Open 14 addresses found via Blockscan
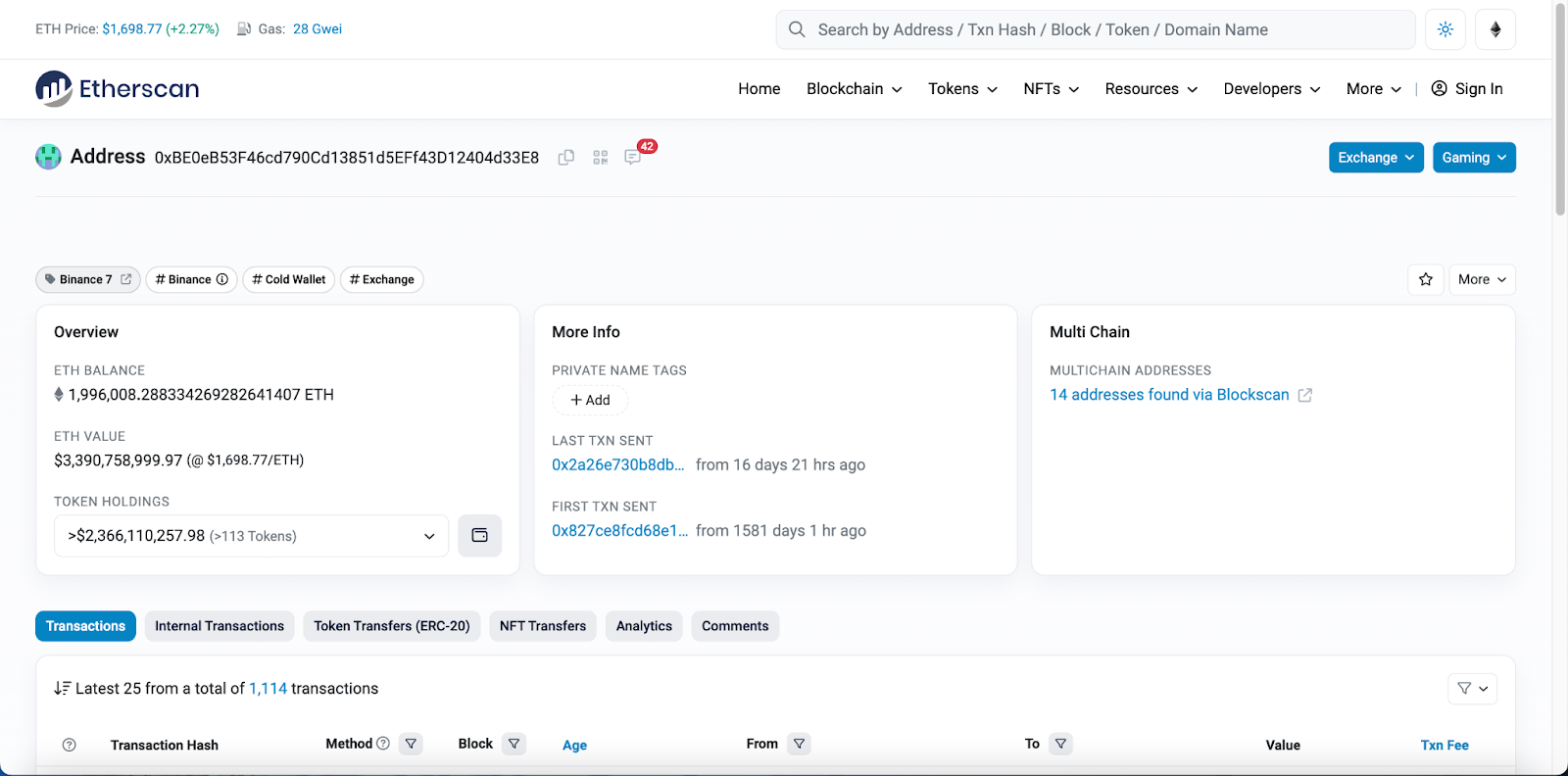Viewport: 1568px width, 776px height. tap(1169, 395)
